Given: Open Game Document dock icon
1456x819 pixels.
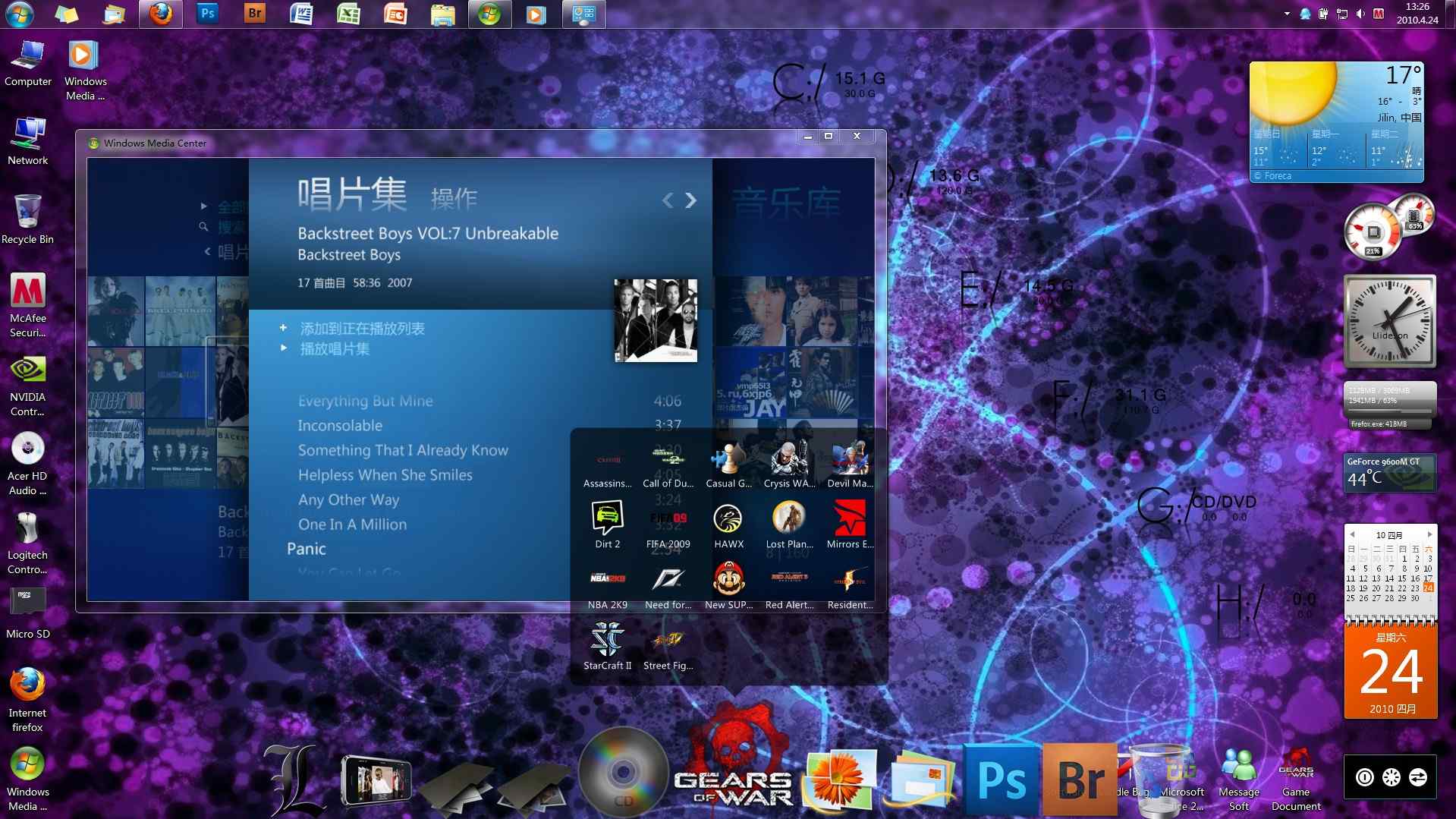Looking at the screenshot, I should 1296,780.
